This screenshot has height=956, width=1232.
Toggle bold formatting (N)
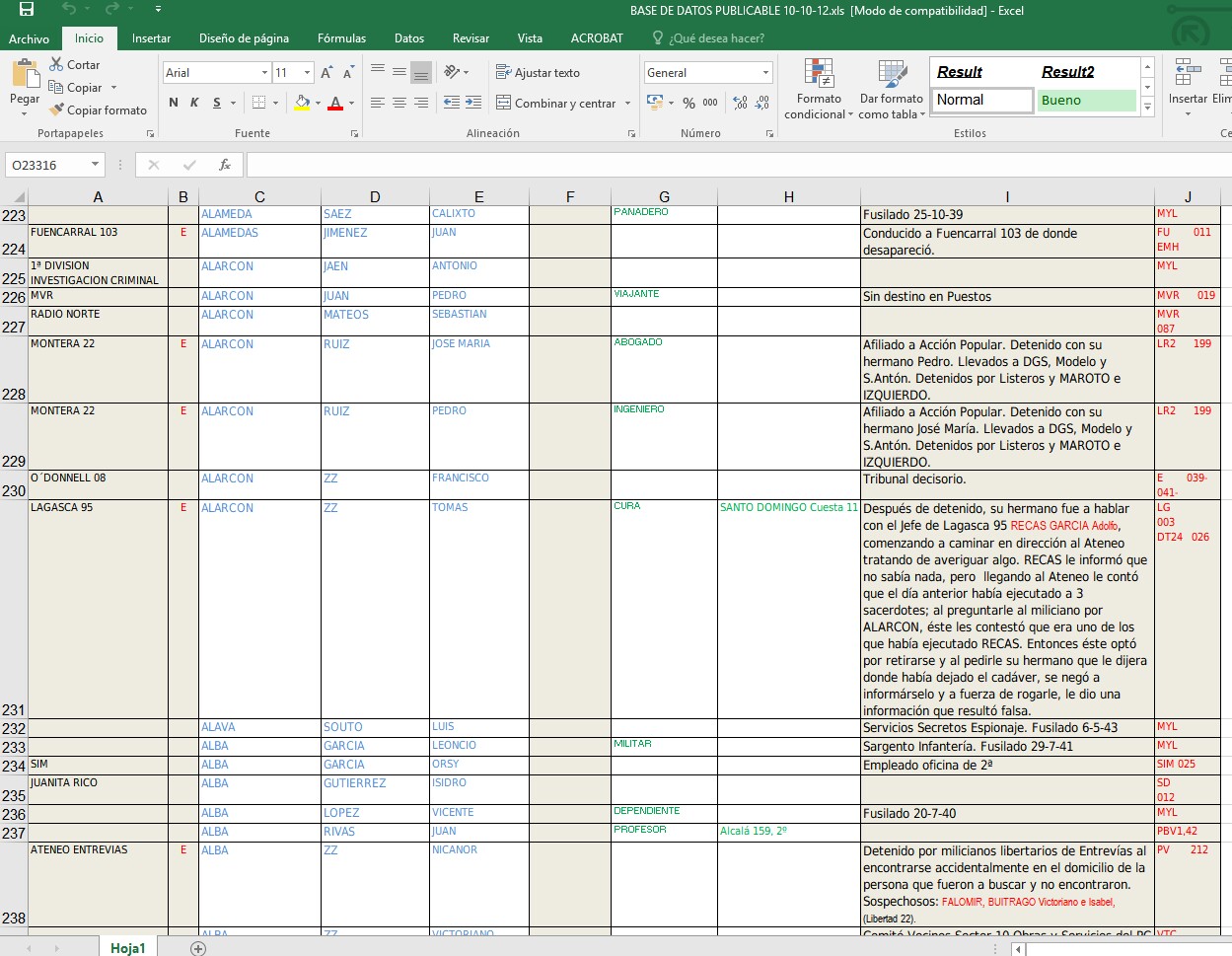174,103
